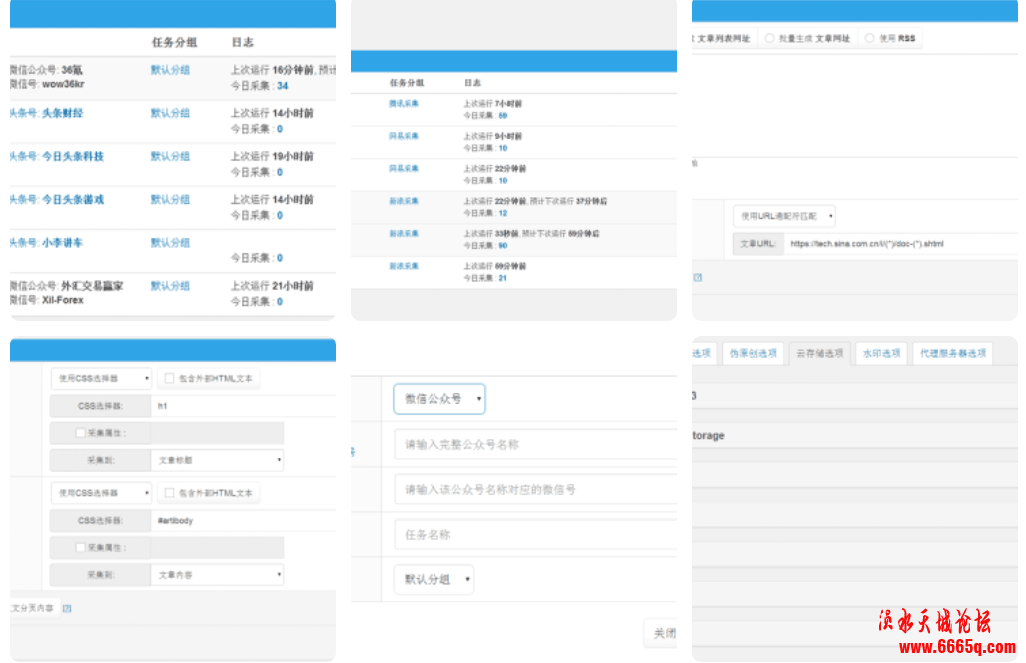Screen dimensions: 1026x663
Task: Click today's collected count 59
Action: tap(503, 115)
